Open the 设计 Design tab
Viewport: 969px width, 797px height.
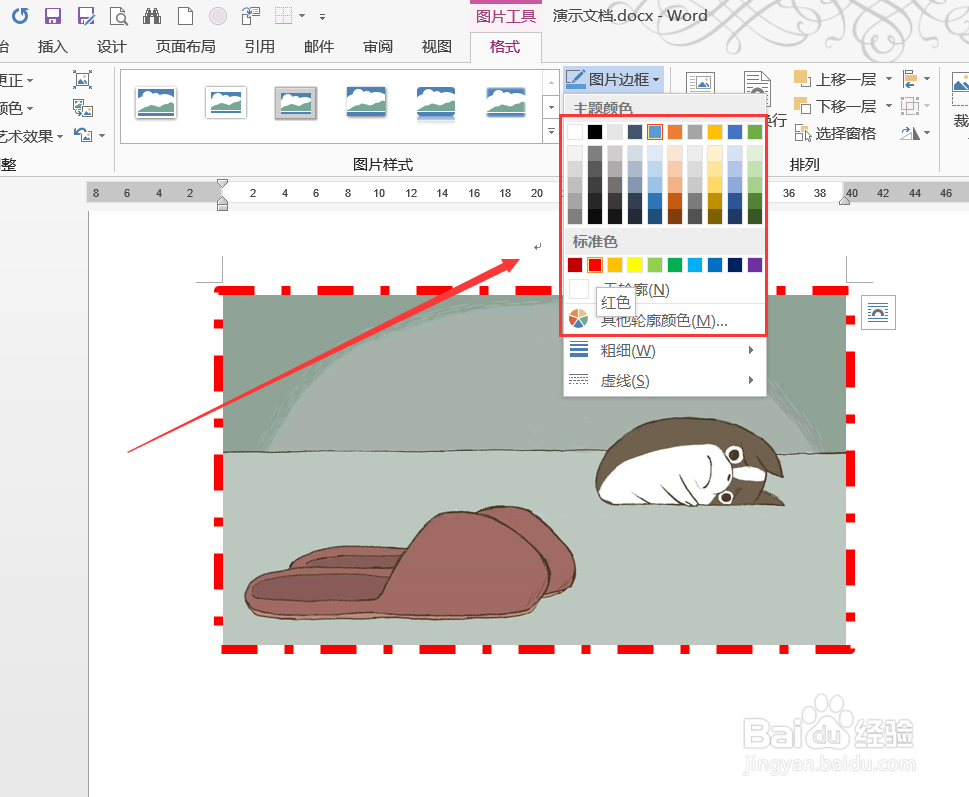112,47
